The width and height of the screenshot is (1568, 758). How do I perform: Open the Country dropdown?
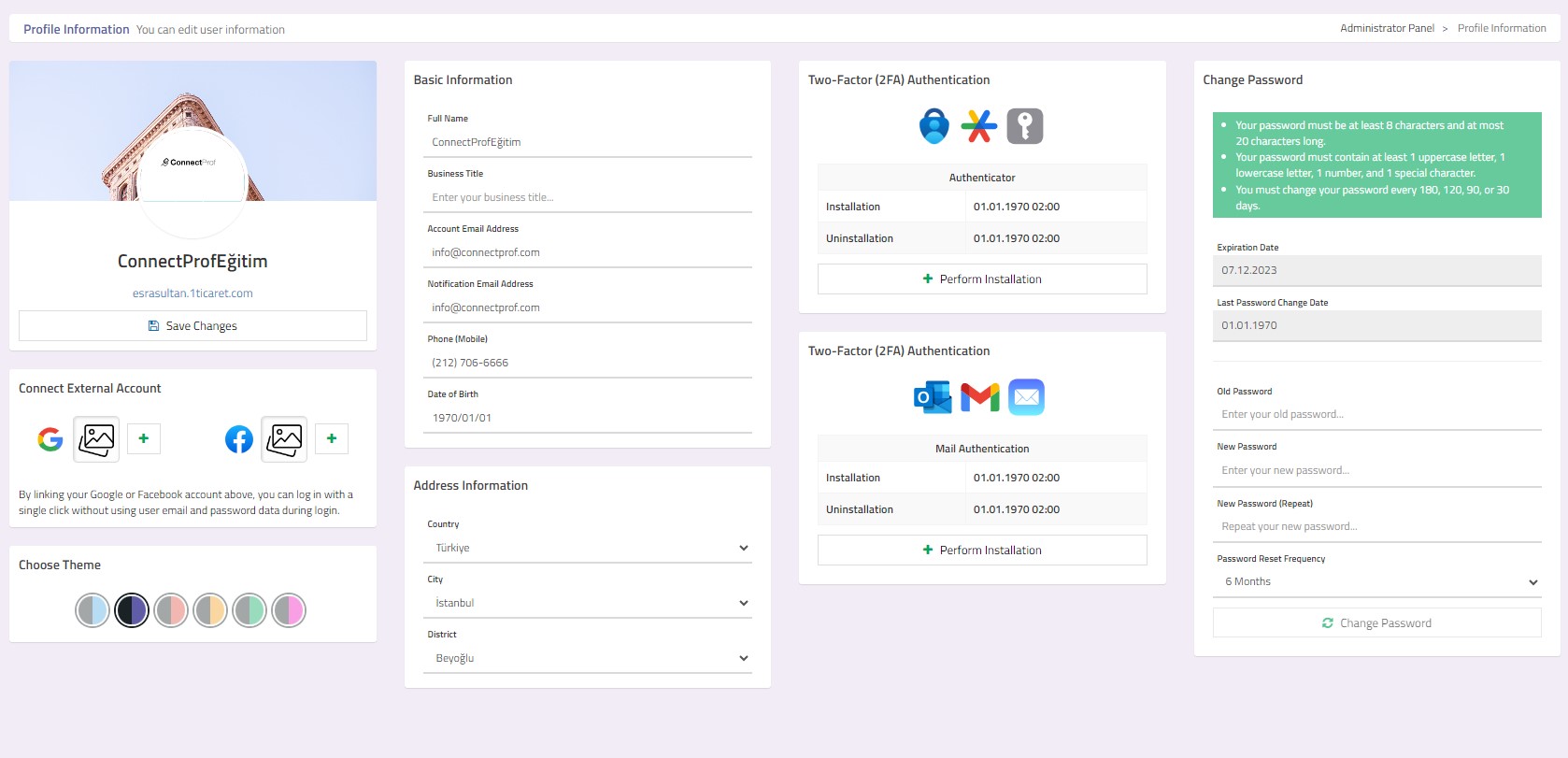point(588,549)
